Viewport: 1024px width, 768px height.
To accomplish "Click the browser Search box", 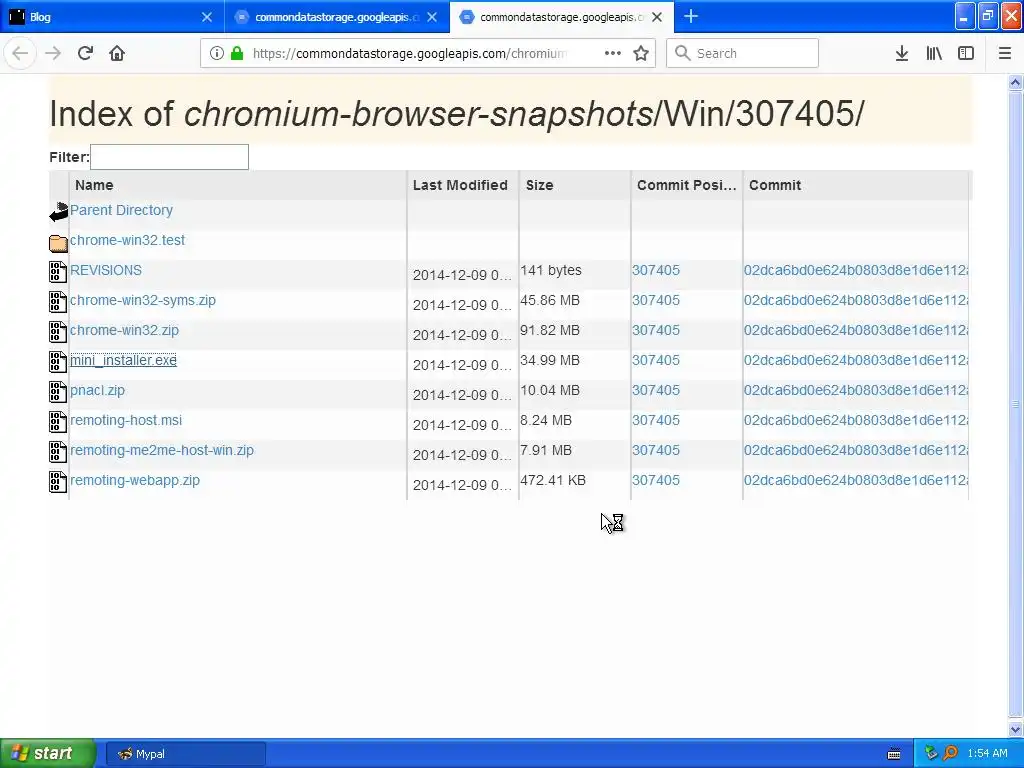I will coord(743,54).
